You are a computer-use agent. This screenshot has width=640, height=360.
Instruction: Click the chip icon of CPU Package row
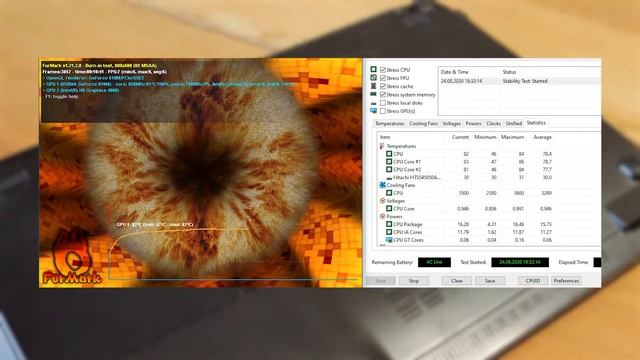389,224
